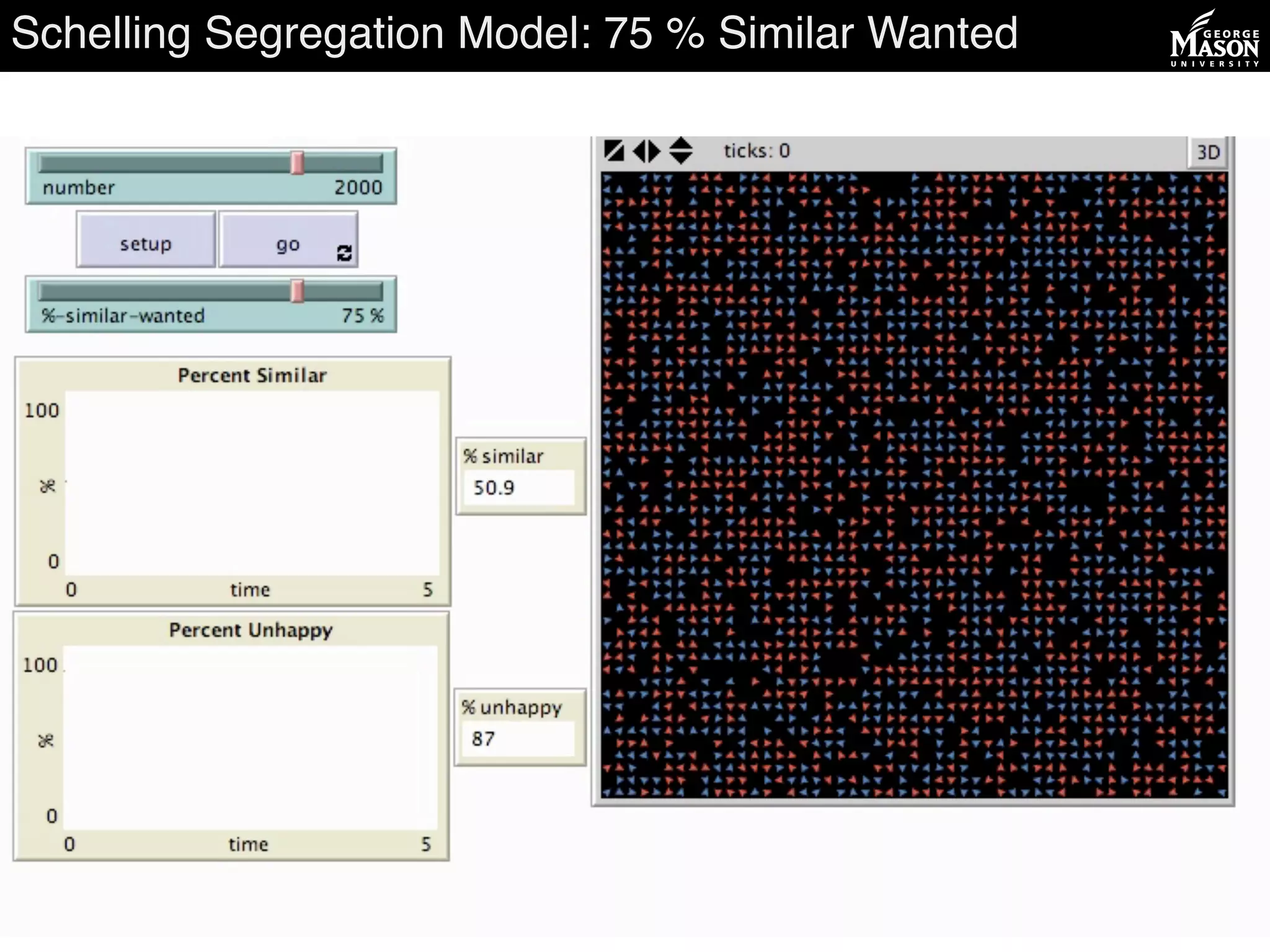Click the 75 % similar-wanted value
Viewport: 1270px width, 952px height.
(363, 315)
